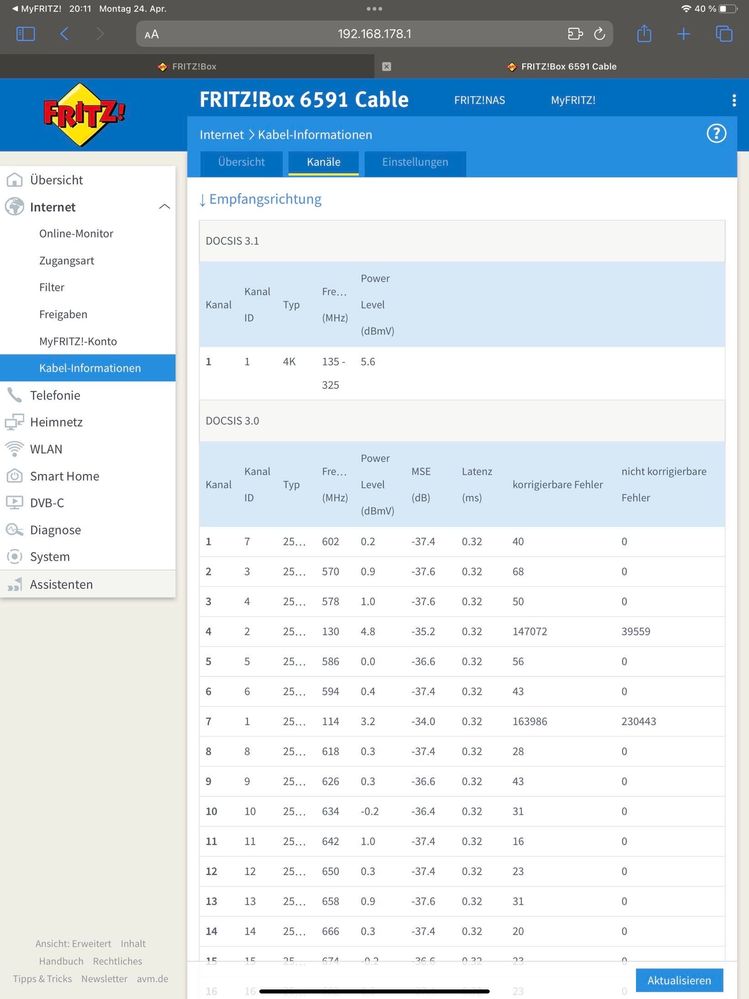Open Freigaben submenu item
The height and width of the screenshot is (999, 749).
(63, 314)
